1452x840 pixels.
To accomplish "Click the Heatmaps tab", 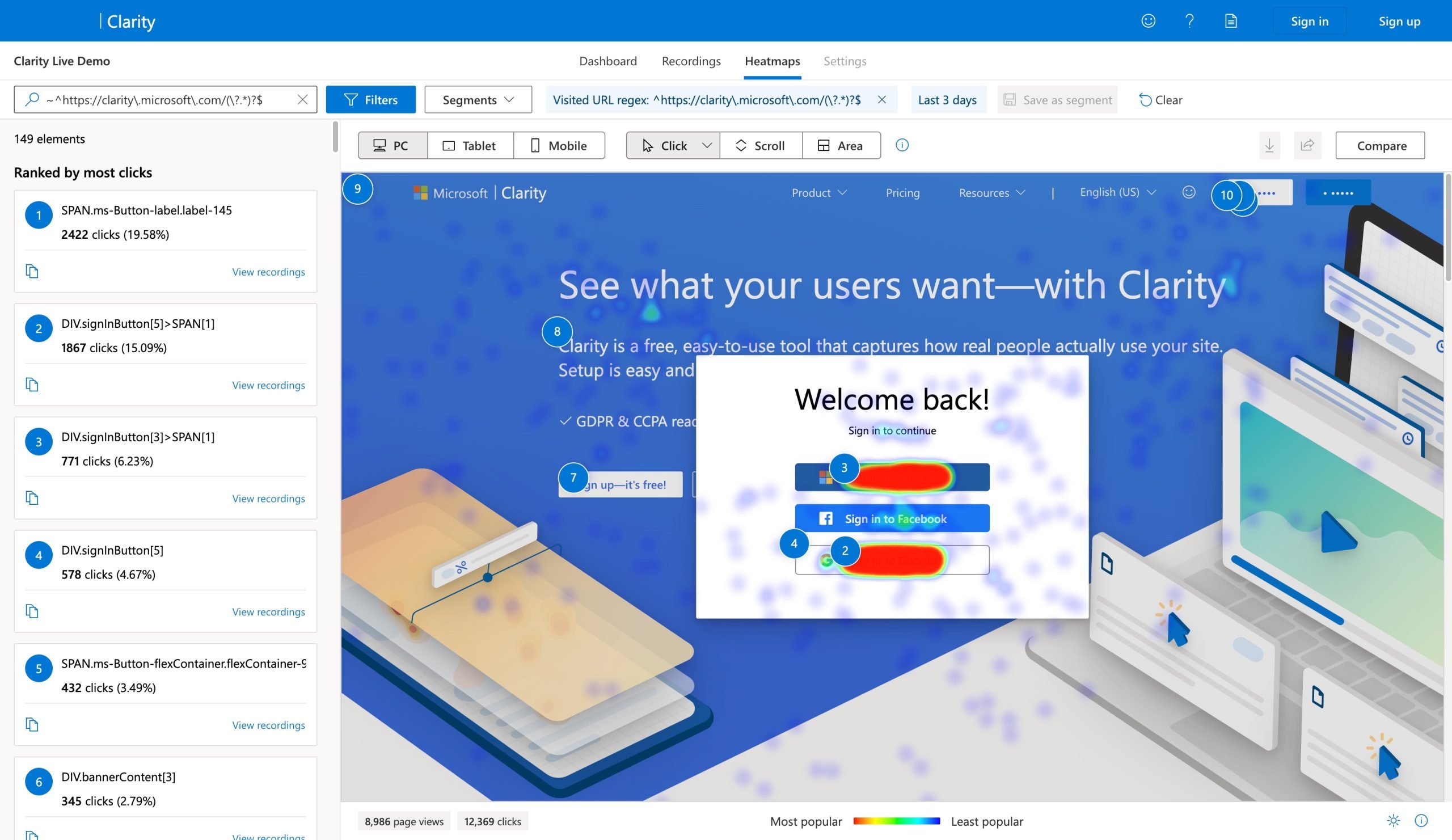I will click(x=772, y=60).
